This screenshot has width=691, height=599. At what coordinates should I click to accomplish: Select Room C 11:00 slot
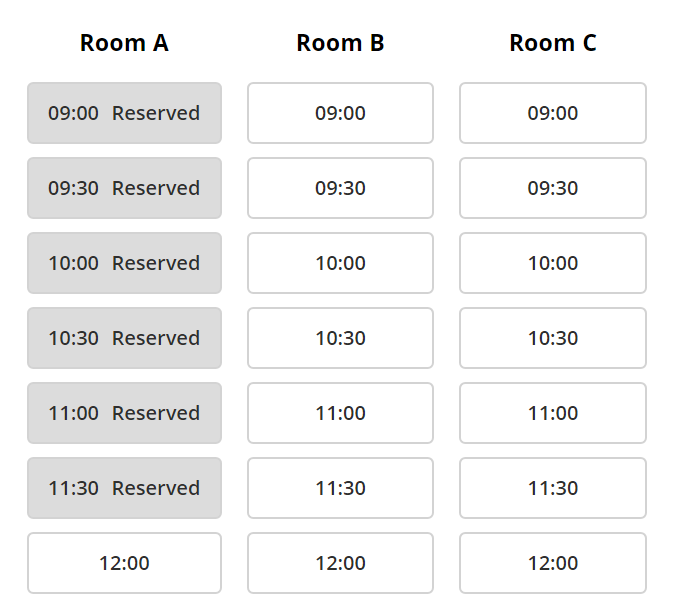pyautogui.click(x=553, y=413)
